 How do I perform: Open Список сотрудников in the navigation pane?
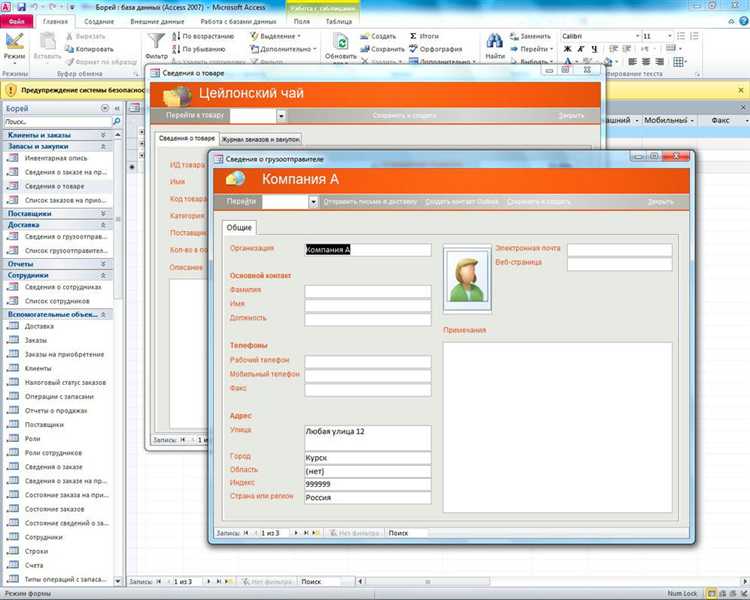pos(57,301)
